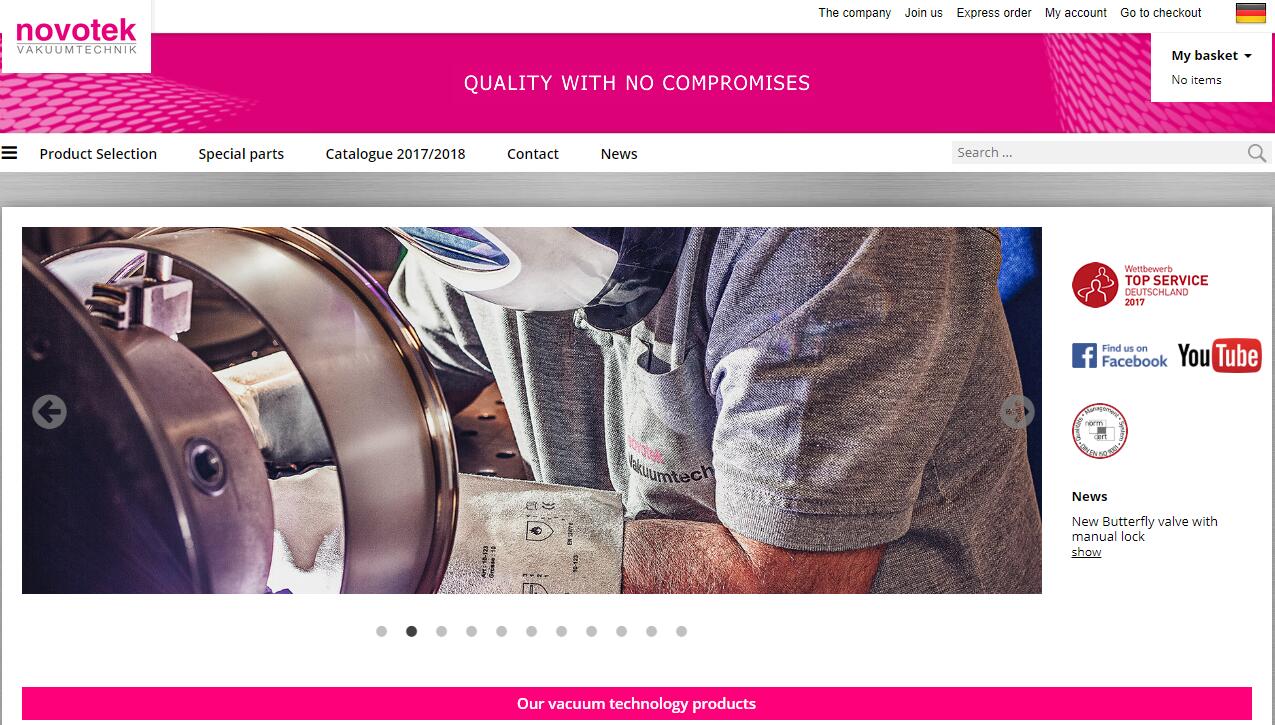This screenshot has width=1275, height=725.
Task: Click the novotek Vakuumtechnik logo
Action: pos(76,37)
